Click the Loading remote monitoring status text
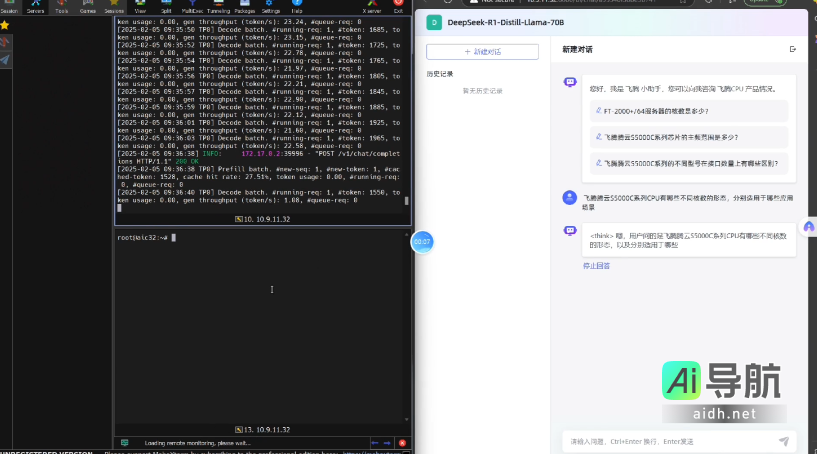This screenshot has height=454, width=817. pyautogui.click(x=197, y=443)
